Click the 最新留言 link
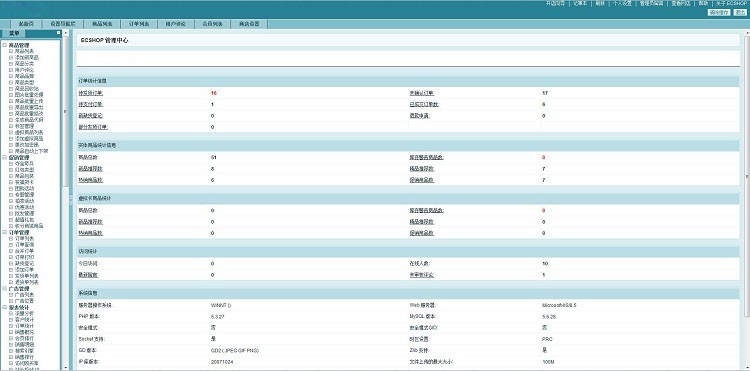This screenshot has width=750, height=371. click(x=89, y=275)
